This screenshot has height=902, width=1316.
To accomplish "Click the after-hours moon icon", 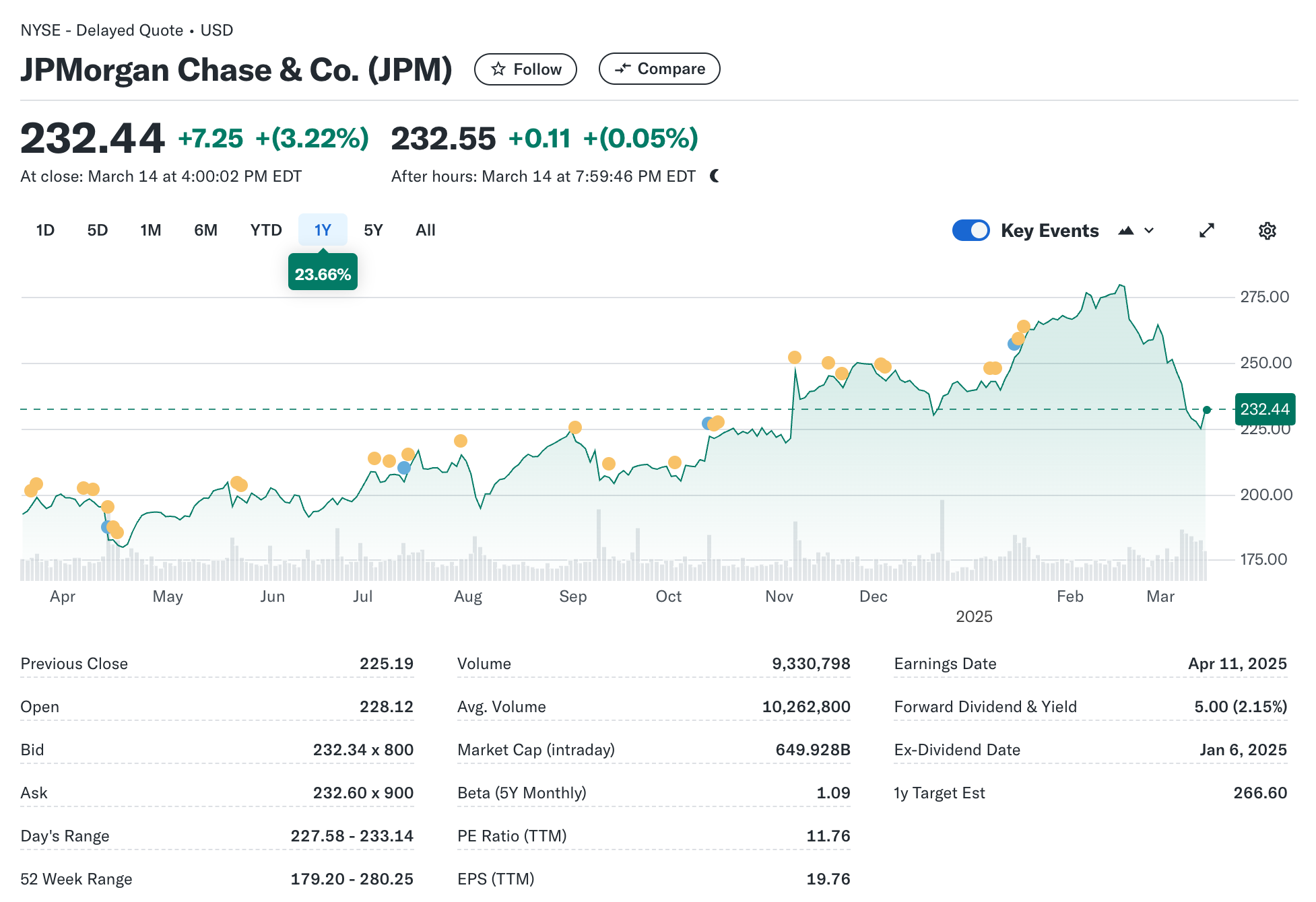I will click(x=715, y=176).
